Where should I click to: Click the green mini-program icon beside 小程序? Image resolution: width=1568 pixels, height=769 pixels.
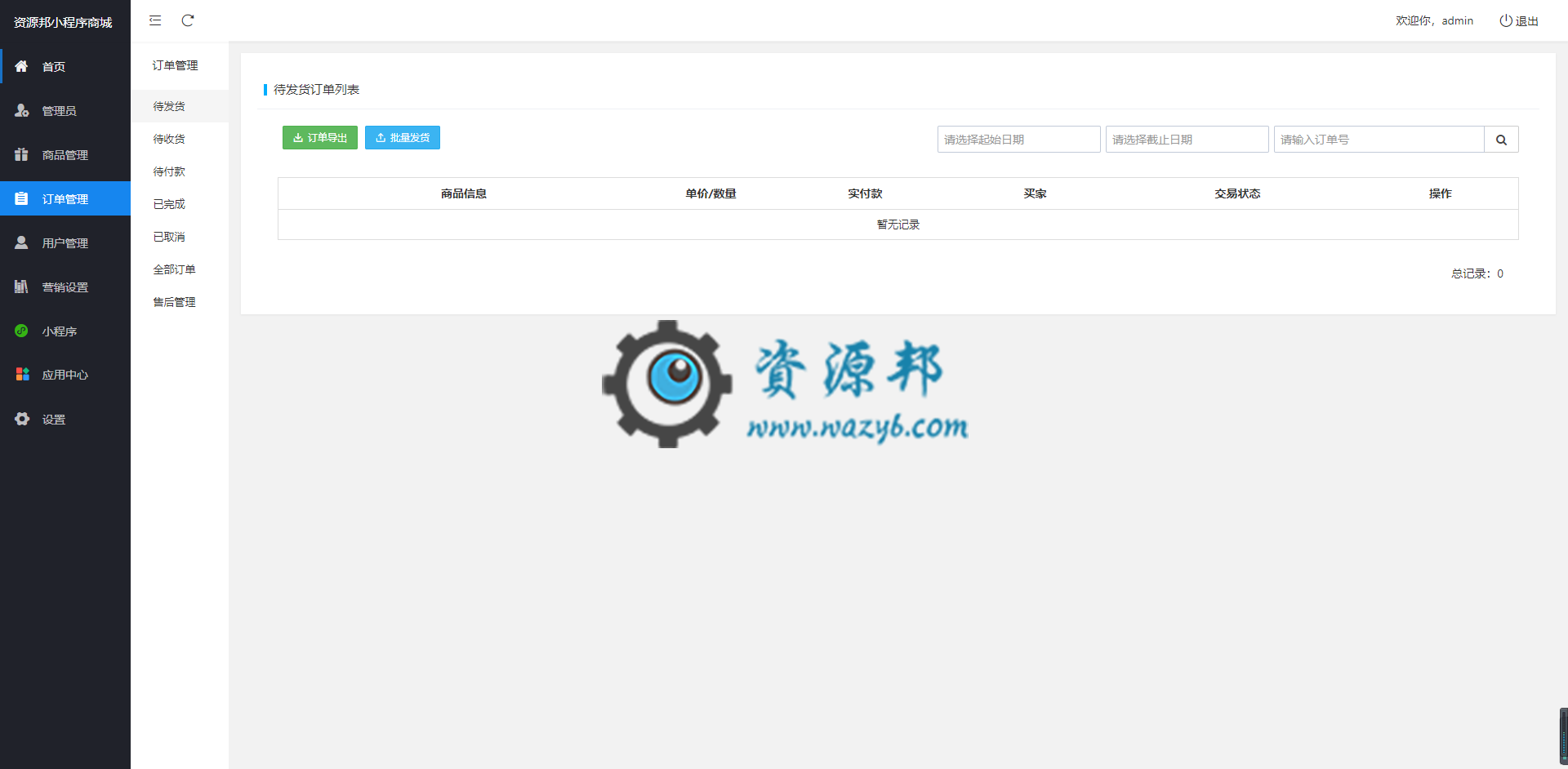[22, 331]
